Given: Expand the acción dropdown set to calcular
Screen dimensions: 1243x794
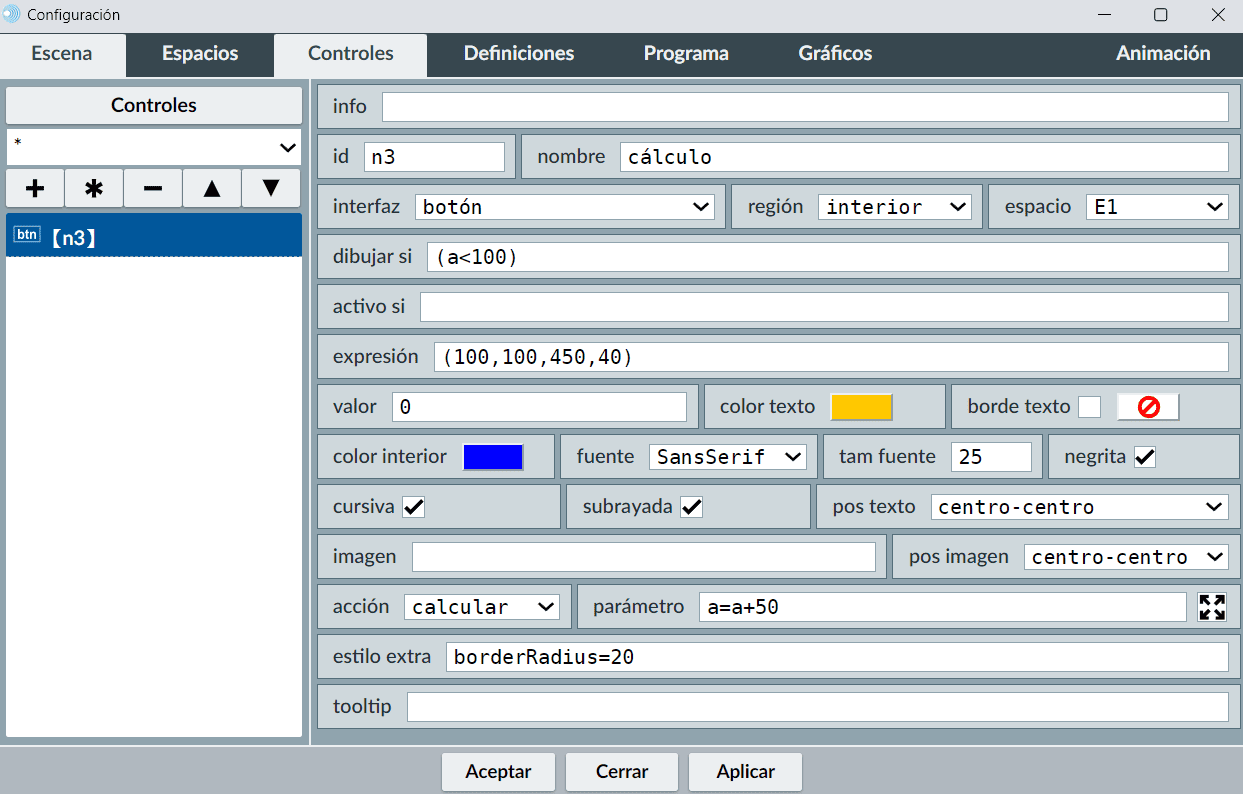Looking at the screenshot, I should point(481,607).
